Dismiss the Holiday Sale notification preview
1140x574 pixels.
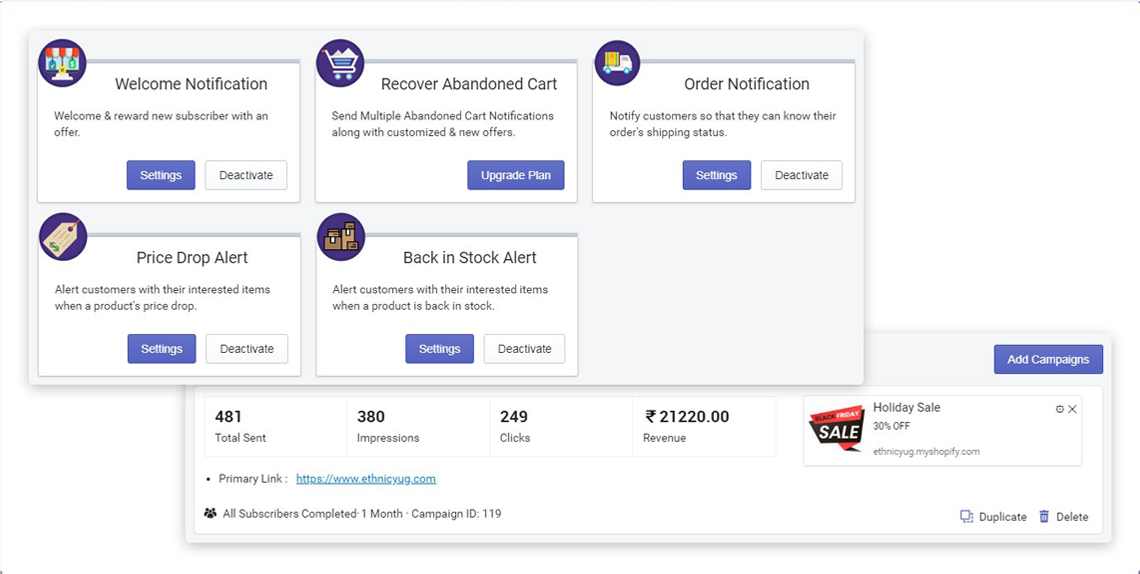point(1073,409)
